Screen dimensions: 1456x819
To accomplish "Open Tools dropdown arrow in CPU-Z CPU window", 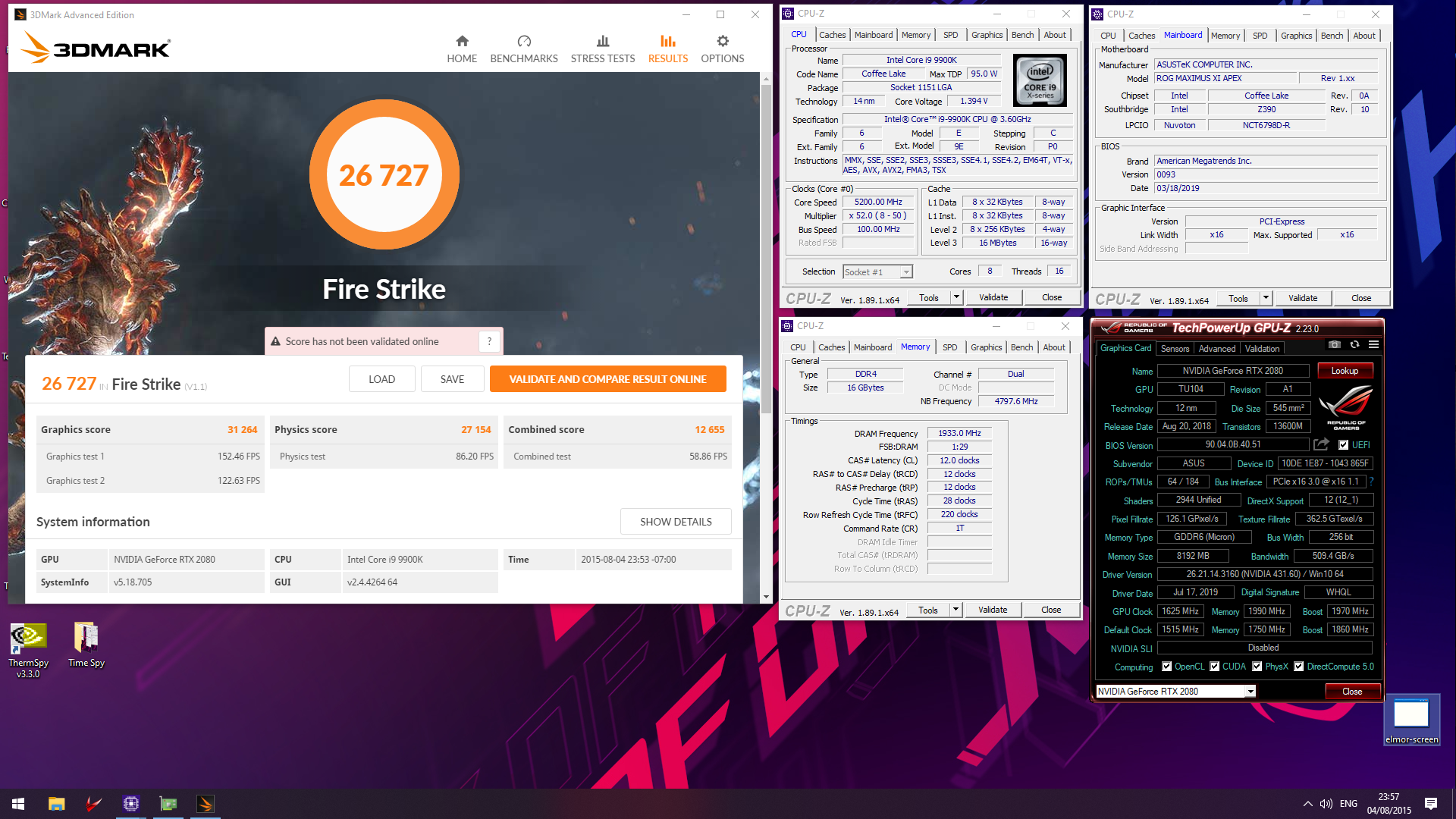I will (x=957, y=297).
